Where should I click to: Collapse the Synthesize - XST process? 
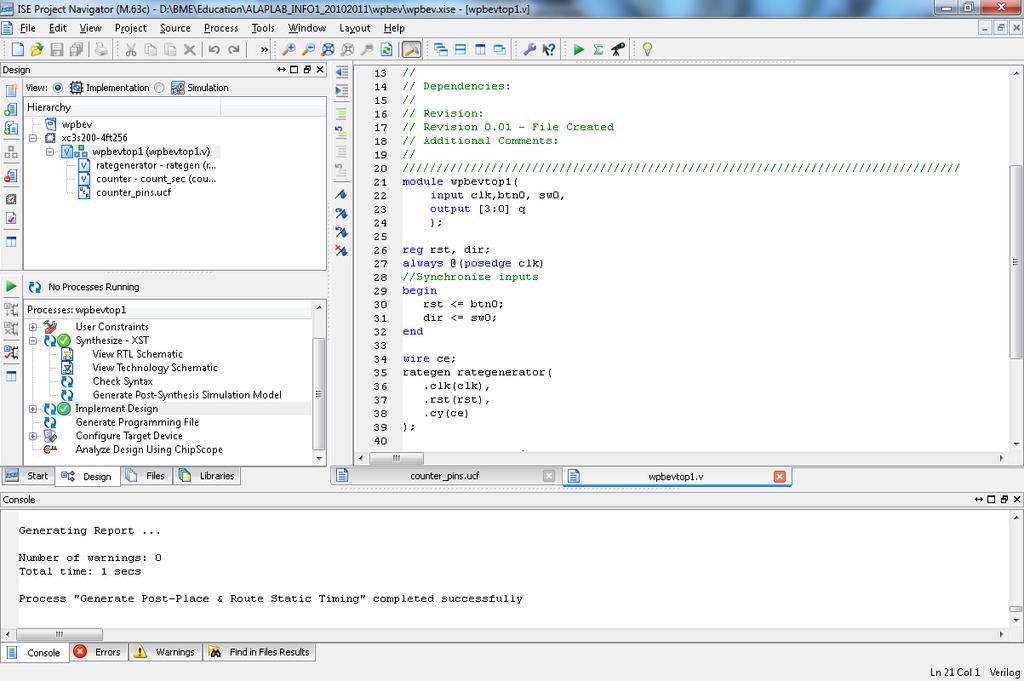tap(33, 341)
